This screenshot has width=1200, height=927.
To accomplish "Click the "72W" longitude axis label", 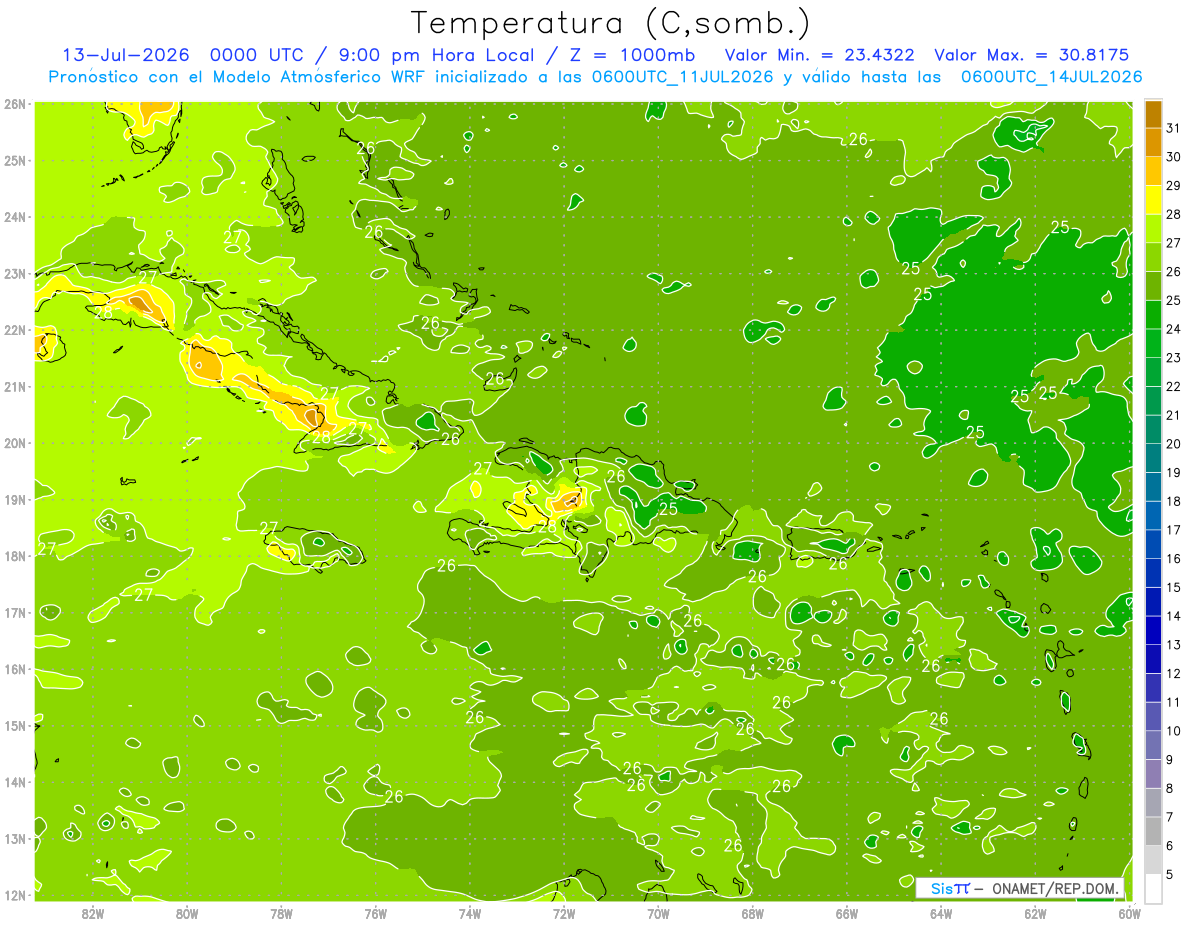I will (564, 913).
